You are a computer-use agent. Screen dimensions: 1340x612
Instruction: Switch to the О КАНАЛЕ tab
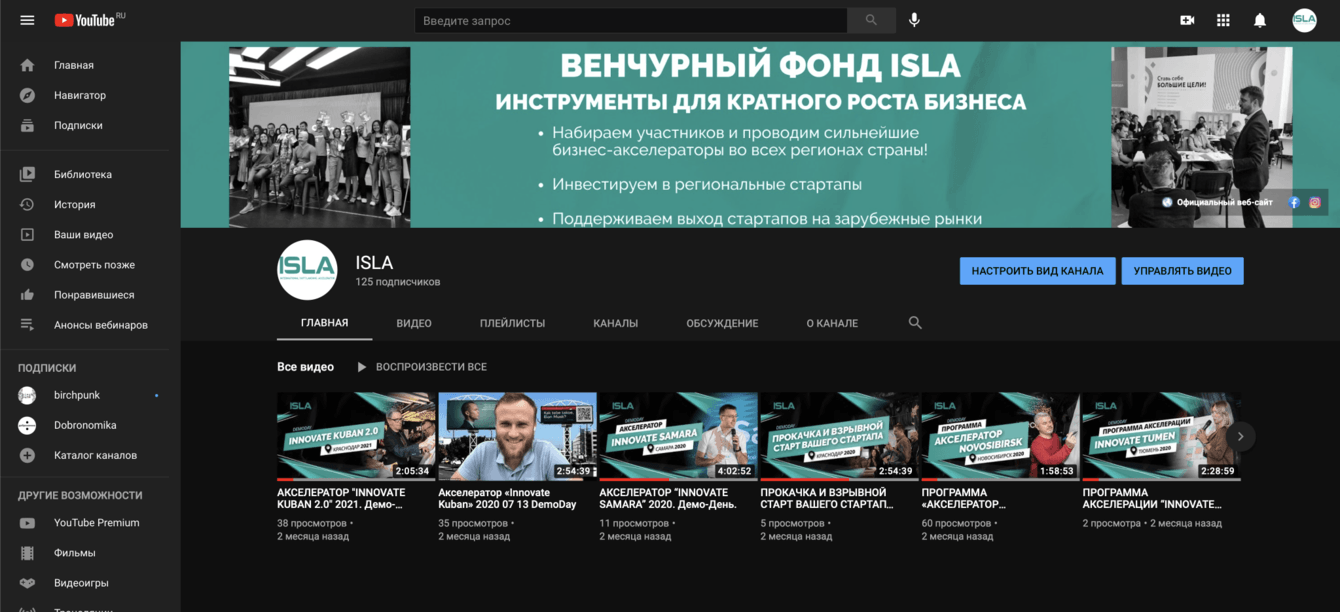click(x=832, y=323)
